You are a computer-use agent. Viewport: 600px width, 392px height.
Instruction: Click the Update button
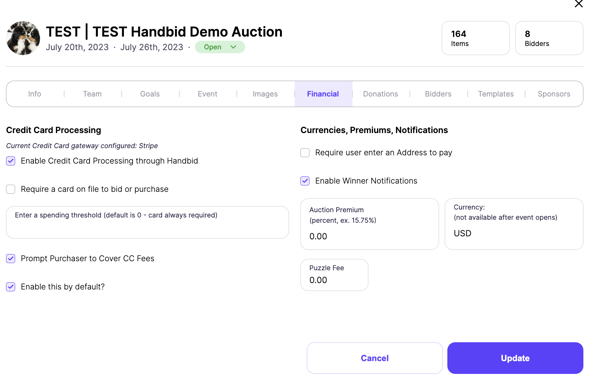tap(515, 358)
